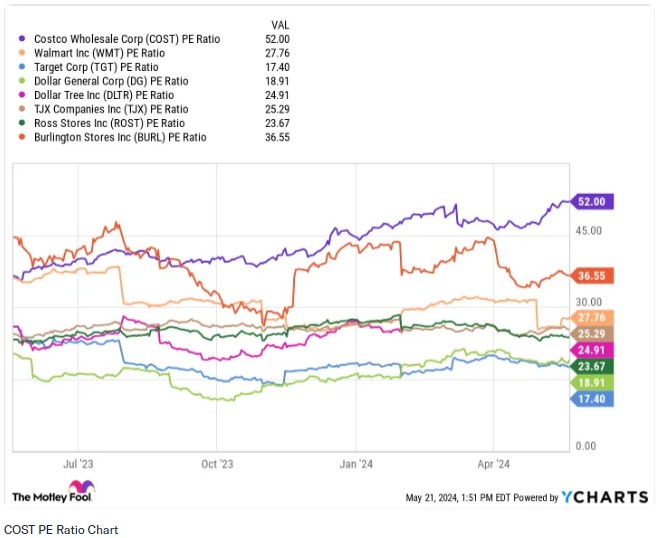Click the VAL column header
659x538 pixels.
(x=282, y=23)
